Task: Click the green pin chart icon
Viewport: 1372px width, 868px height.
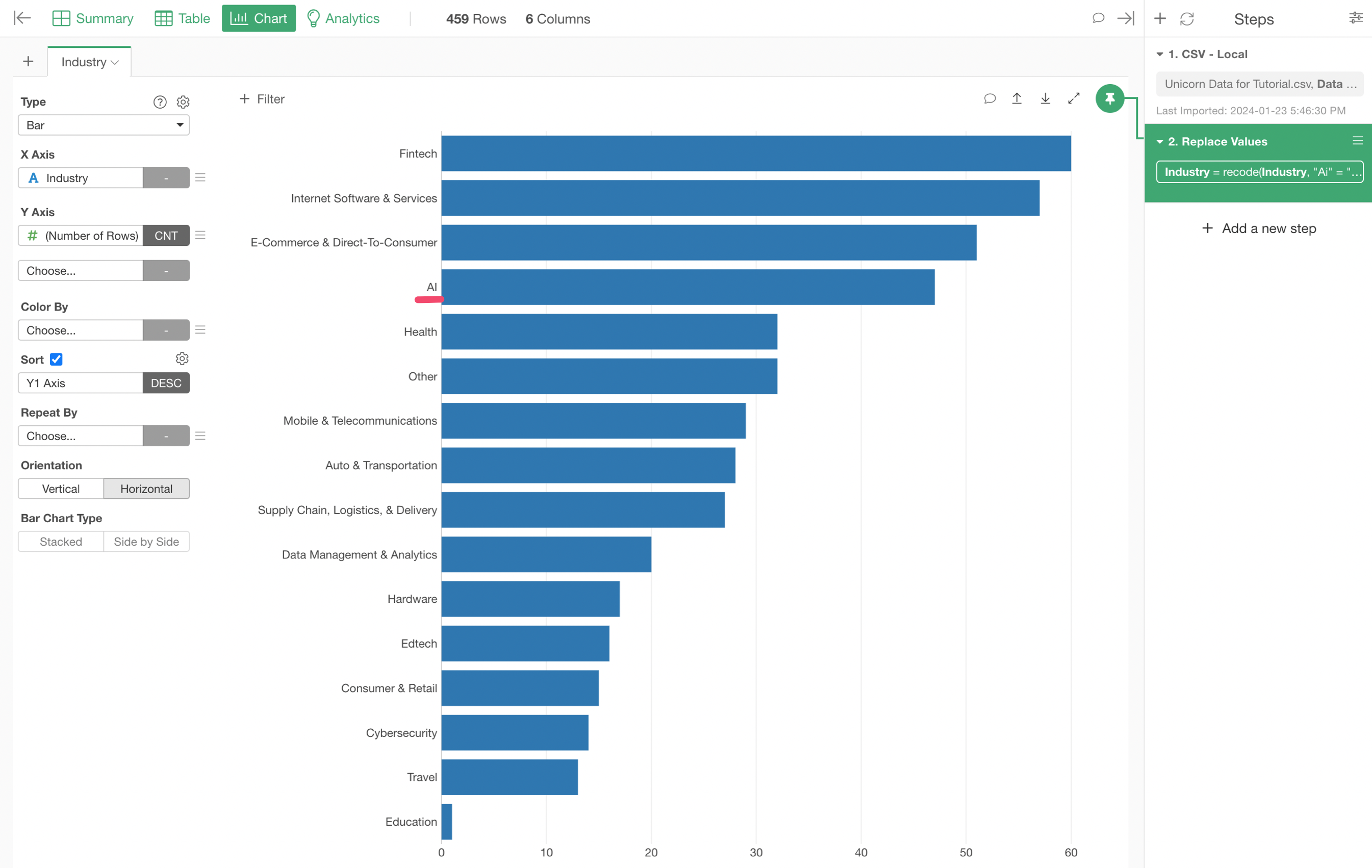Action: tap(1109, 98)
